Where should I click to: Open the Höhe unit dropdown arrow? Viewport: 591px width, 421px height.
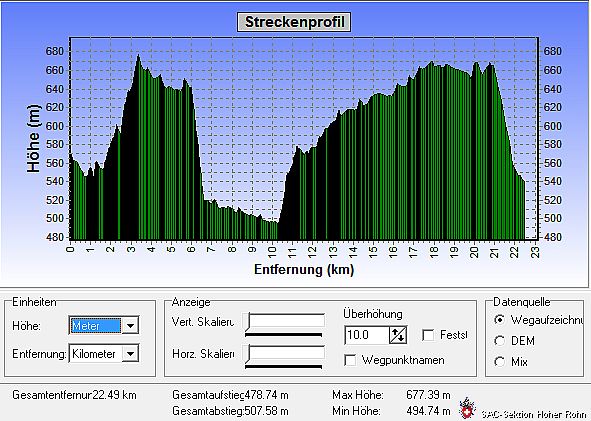[130, 326]
